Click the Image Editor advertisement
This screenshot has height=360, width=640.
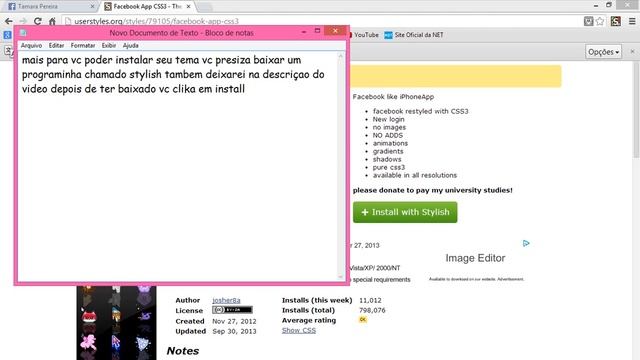coord(475,258)
